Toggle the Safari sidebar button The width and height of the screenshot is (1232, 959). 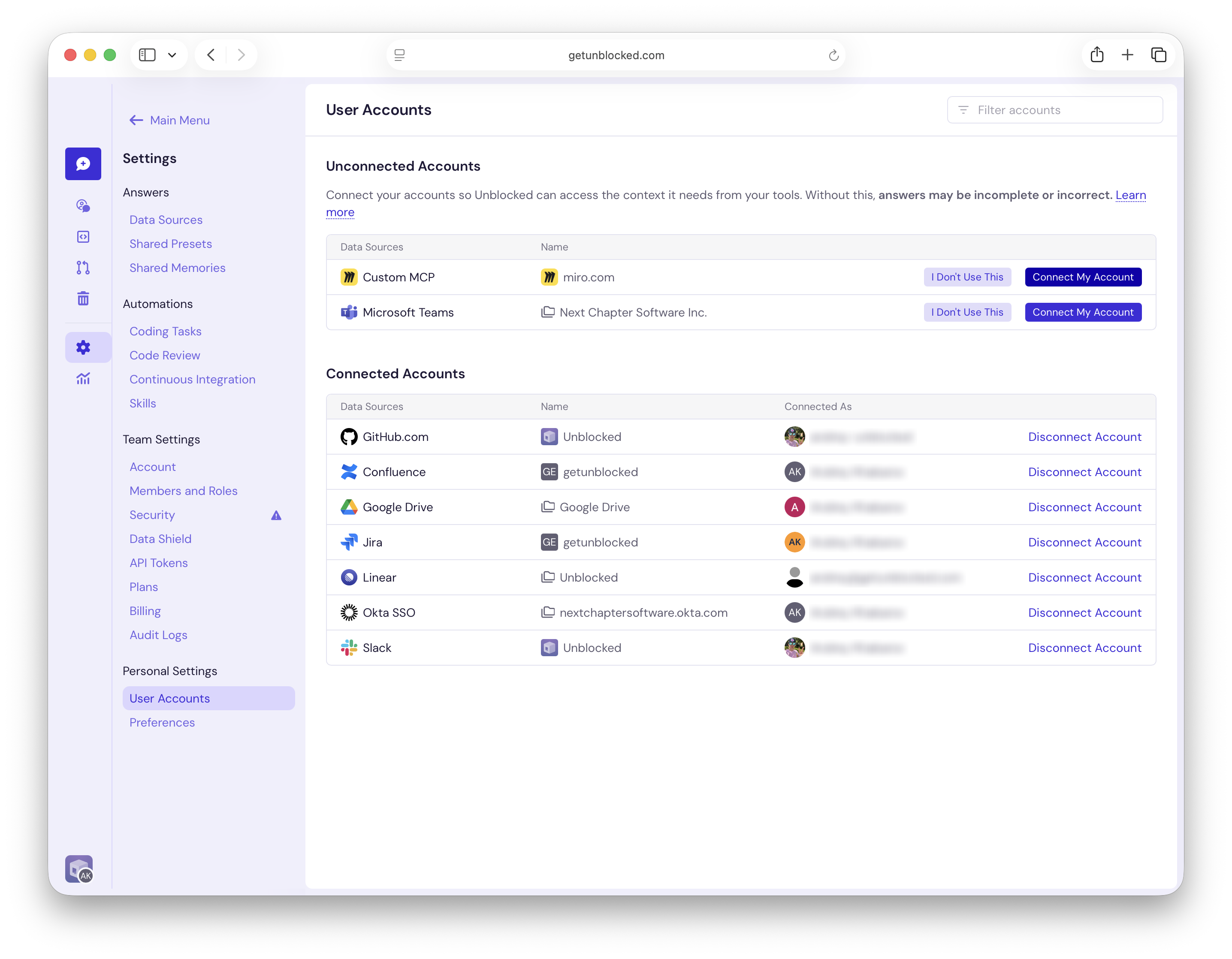(x=147, y=55)
